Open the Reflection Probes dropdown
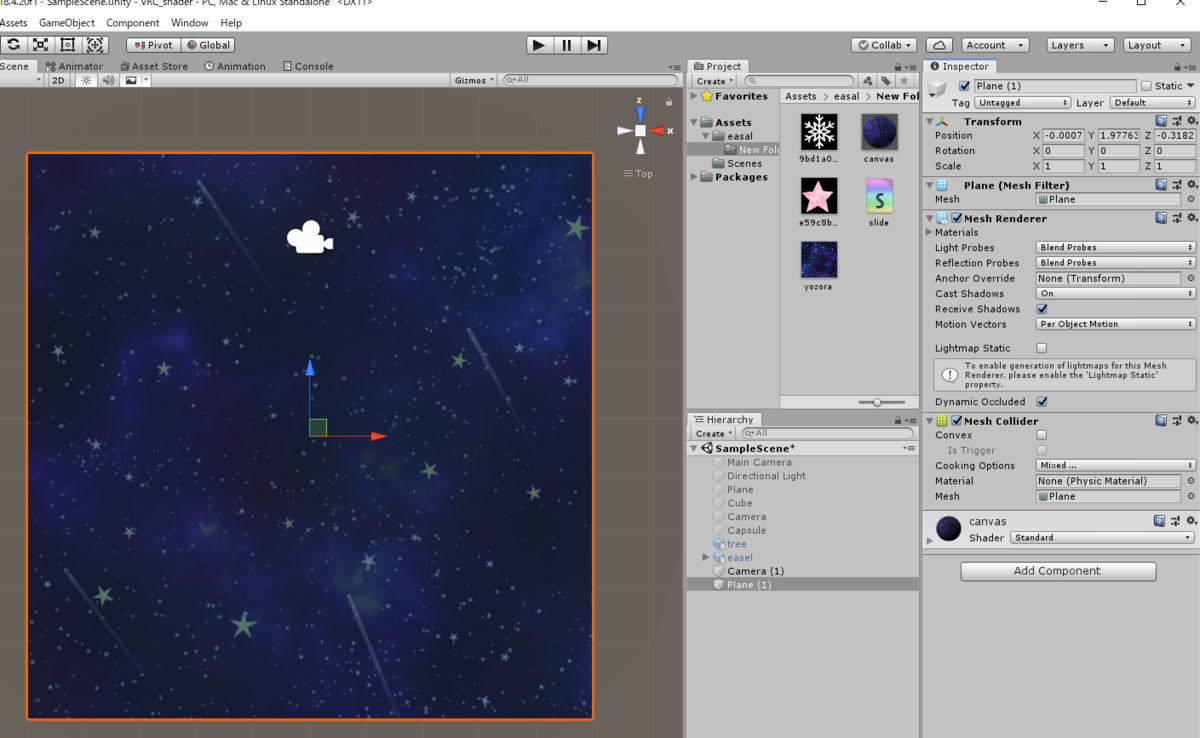1200x738 pixels. click(x=1115, y=263)
